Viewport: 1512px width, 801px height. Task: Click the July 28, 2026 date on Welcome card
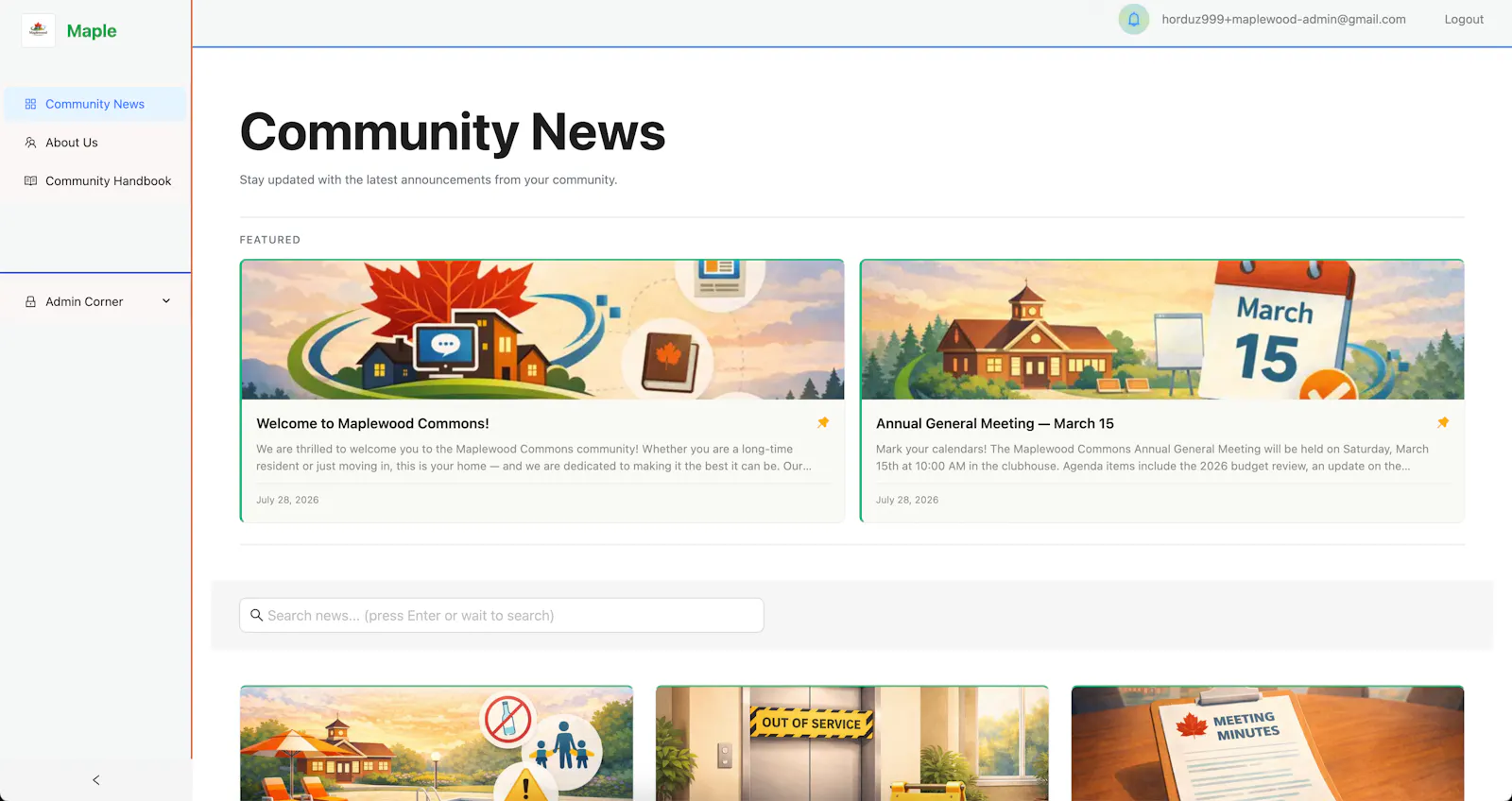pos(287,500)
